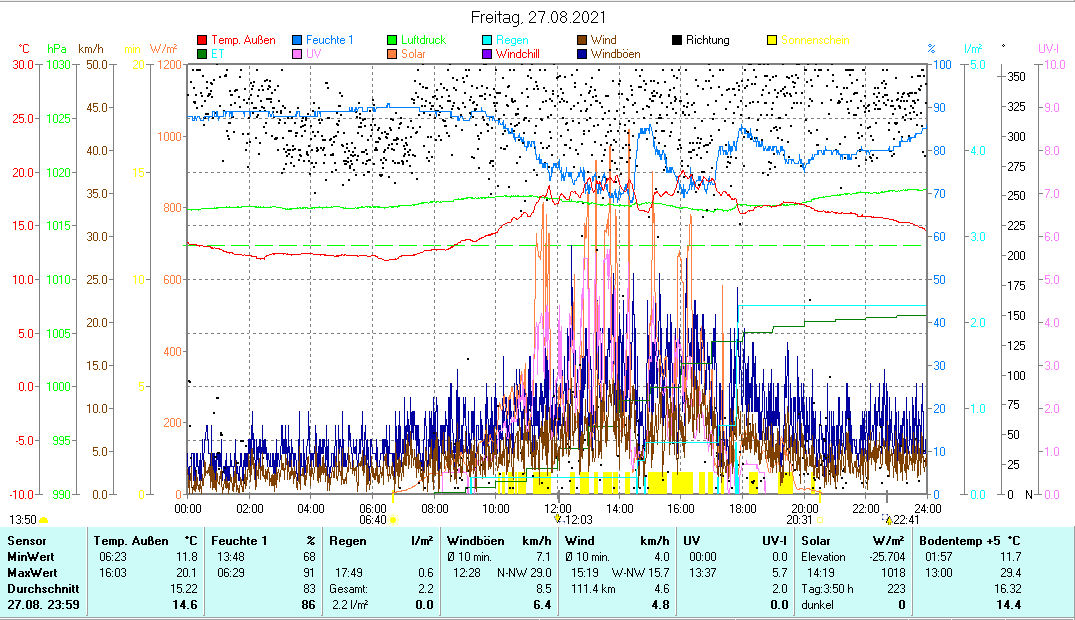1075x620 pixels.
Task: Click the Regen Gesamt value 2.2
Action: 426,590
